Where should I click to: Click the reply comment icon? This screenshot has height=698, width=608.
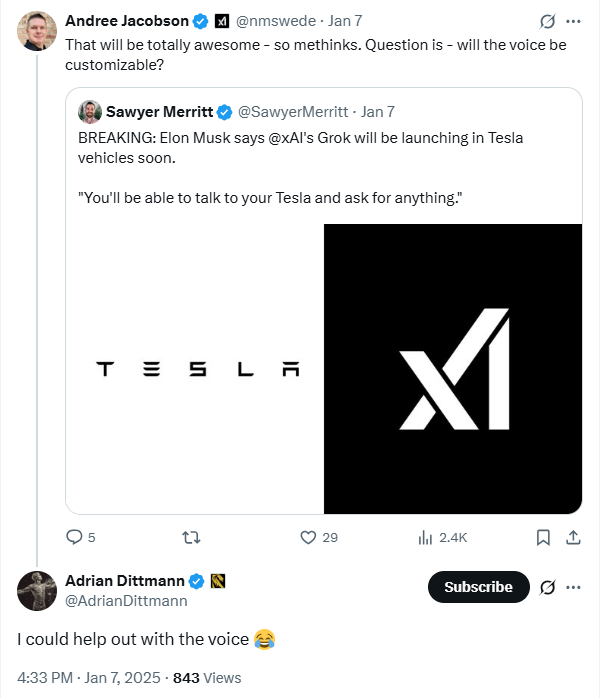click(x=74, y=537)
